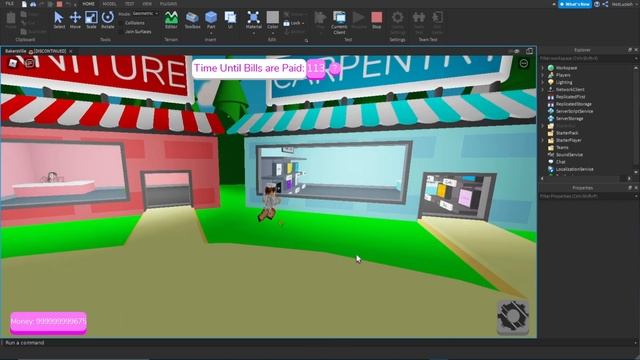
Task: Select ServerScriptService in Explorer
Action: pyautogui.click(x=574, y=111)
